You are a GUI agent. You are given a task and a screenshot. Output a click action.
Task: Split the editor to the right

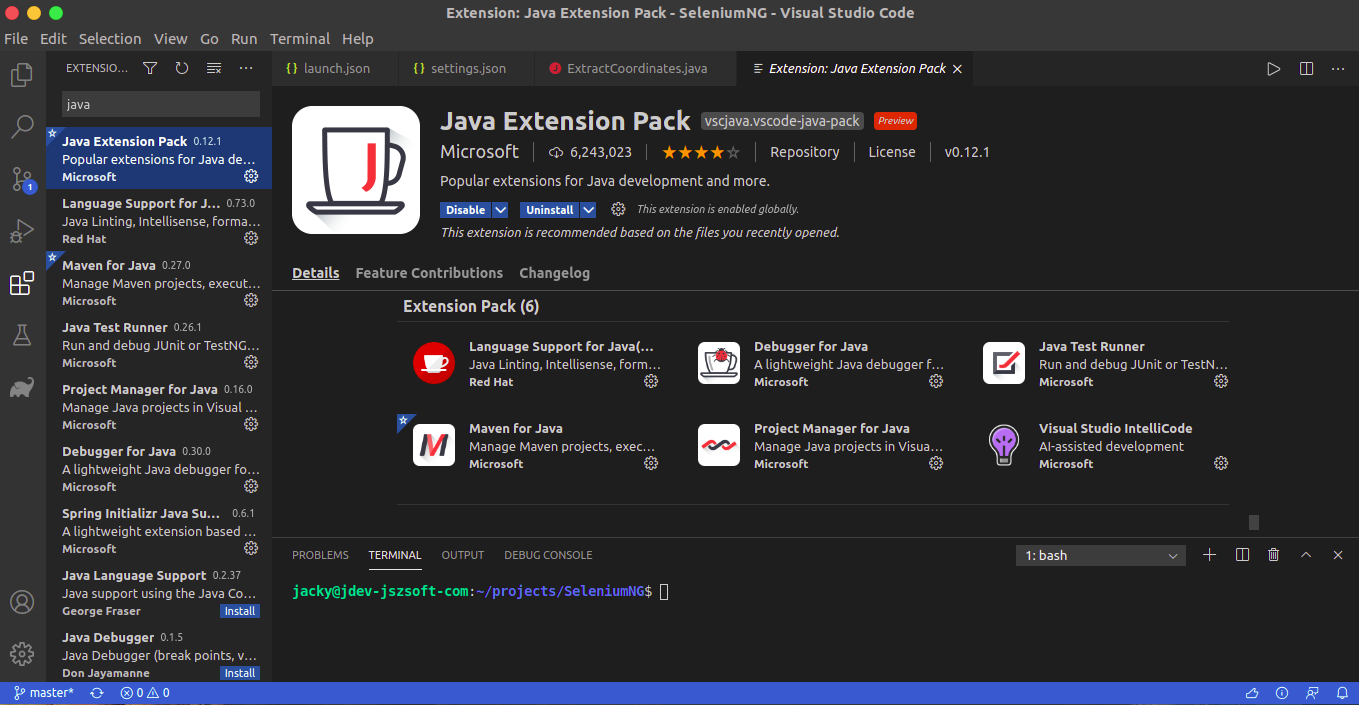coord(1306,69)
